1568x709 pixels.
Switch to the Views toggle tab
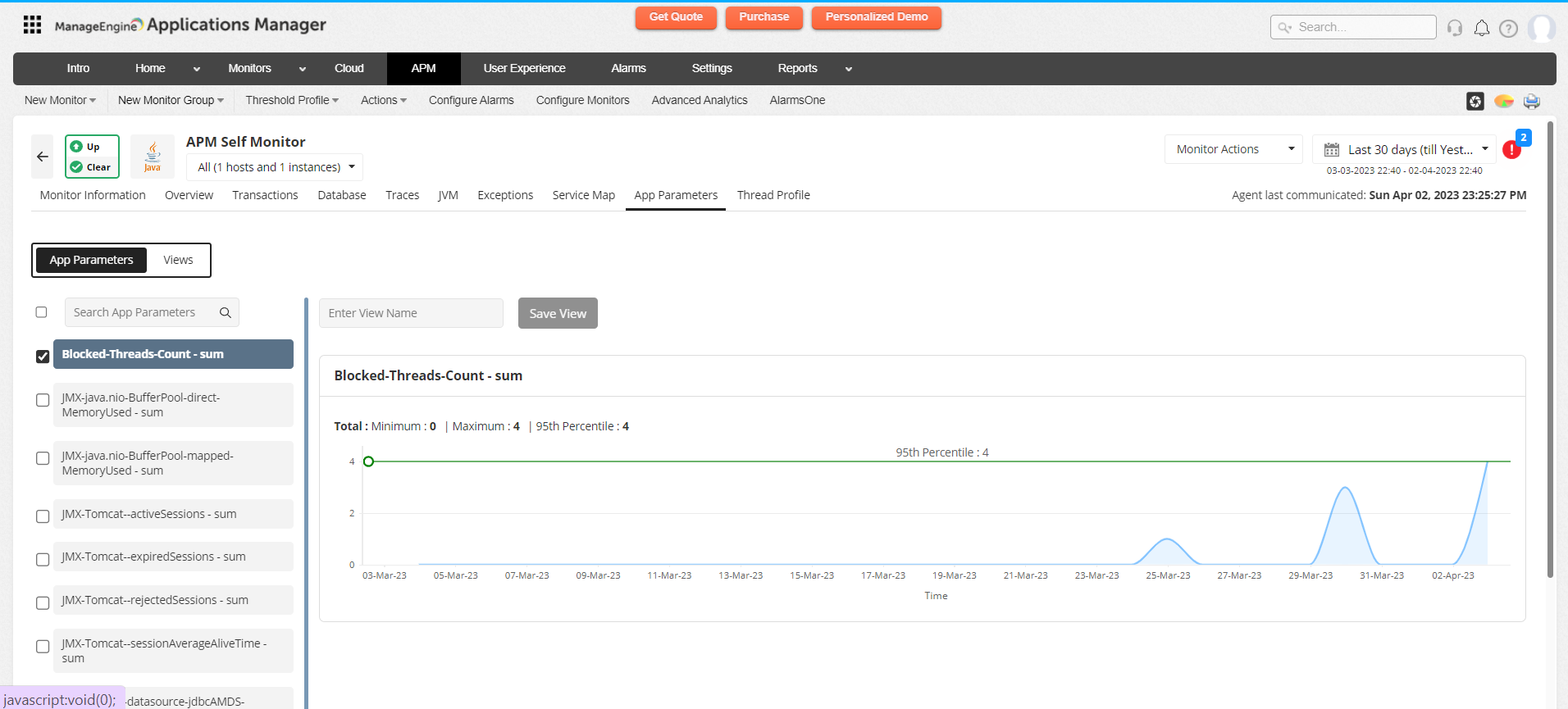178,260
